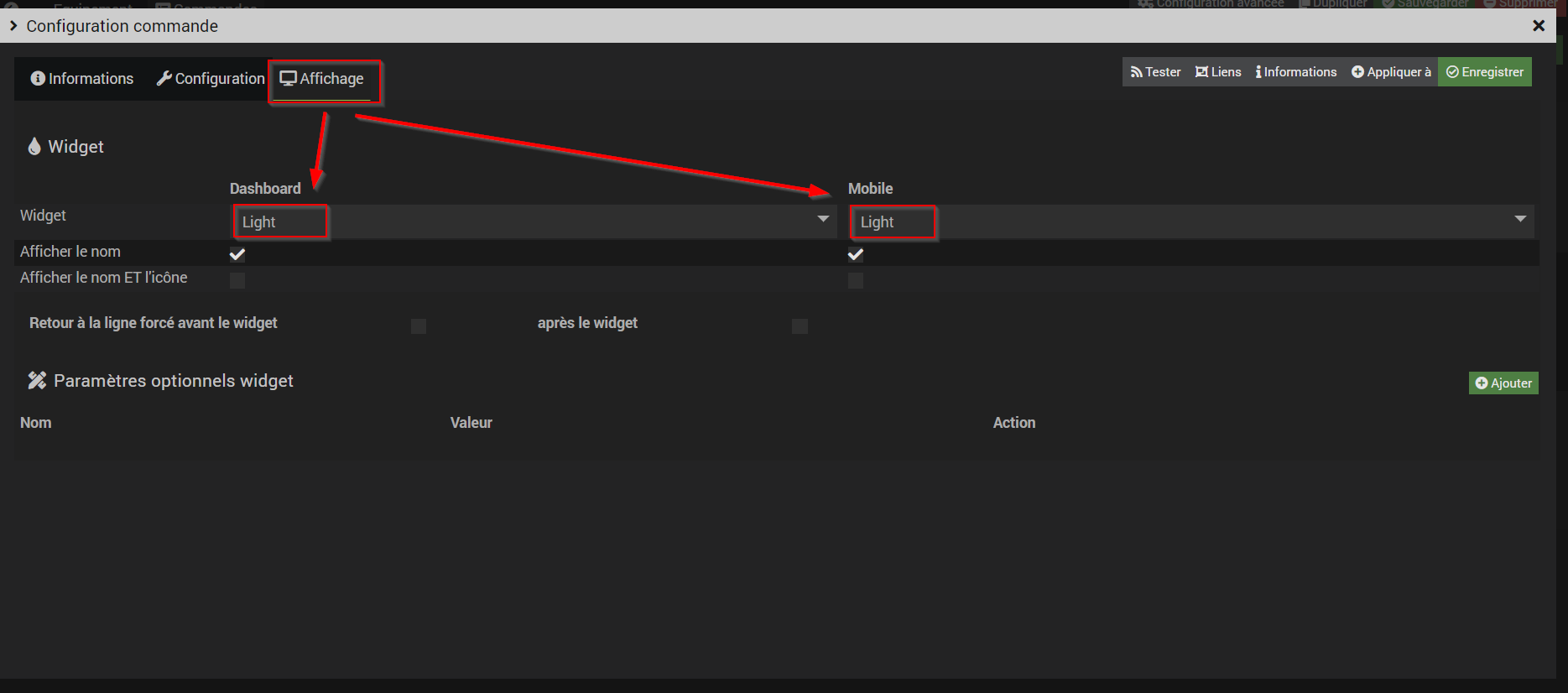Image resolution: width=1568 pixels, height=693 pixels.
Task: Add an optional widget parameter with Ajouter
Action: tap(1503, 383)
